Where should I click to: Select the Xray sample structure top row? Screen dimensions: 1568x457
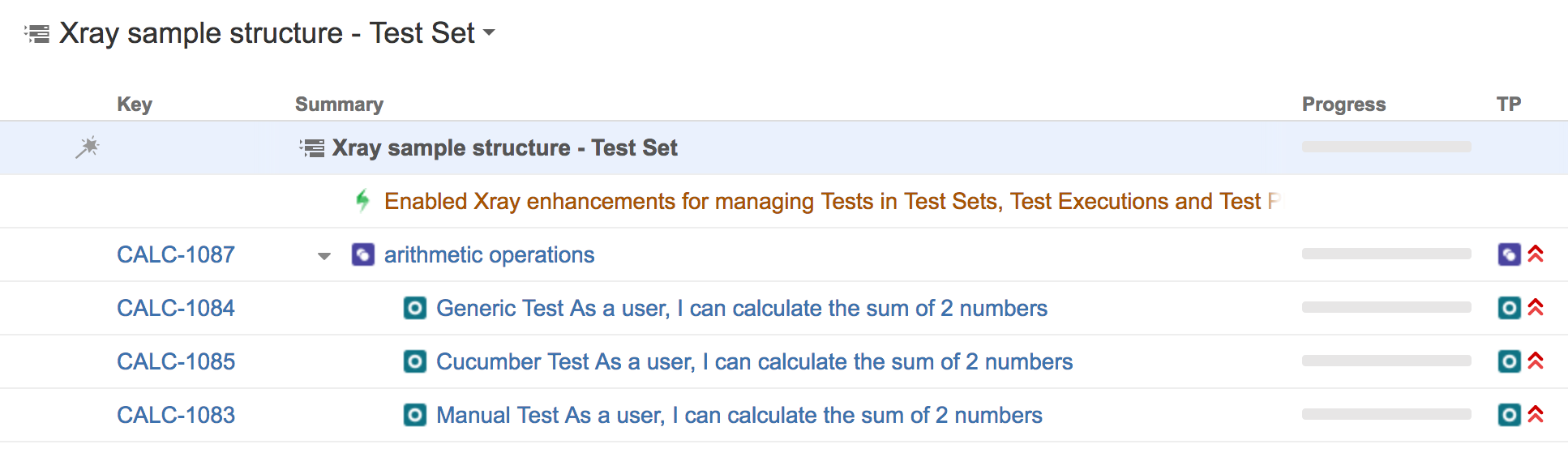[784, 147]
